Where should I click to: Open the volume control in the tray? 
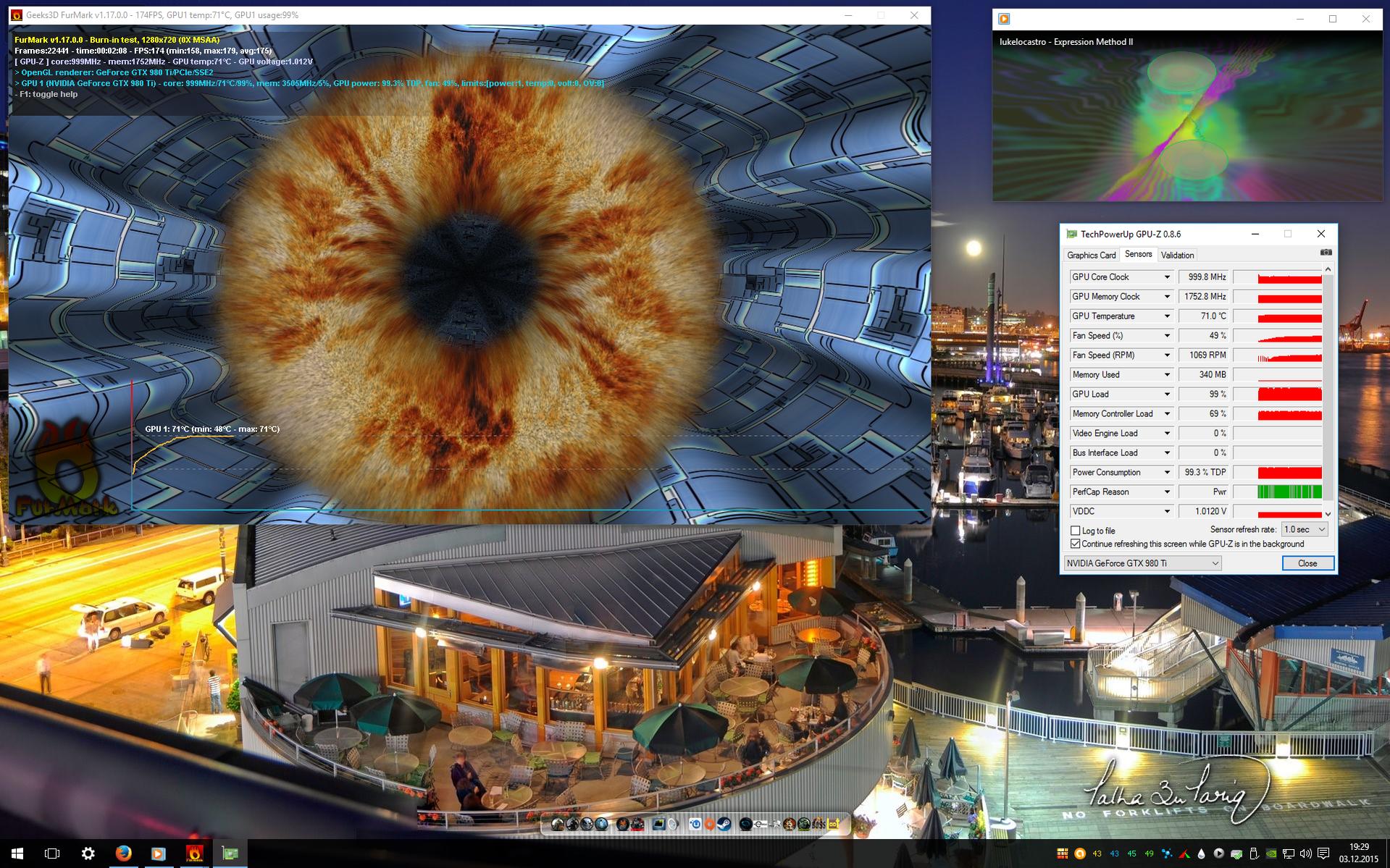click(1306, 854)
